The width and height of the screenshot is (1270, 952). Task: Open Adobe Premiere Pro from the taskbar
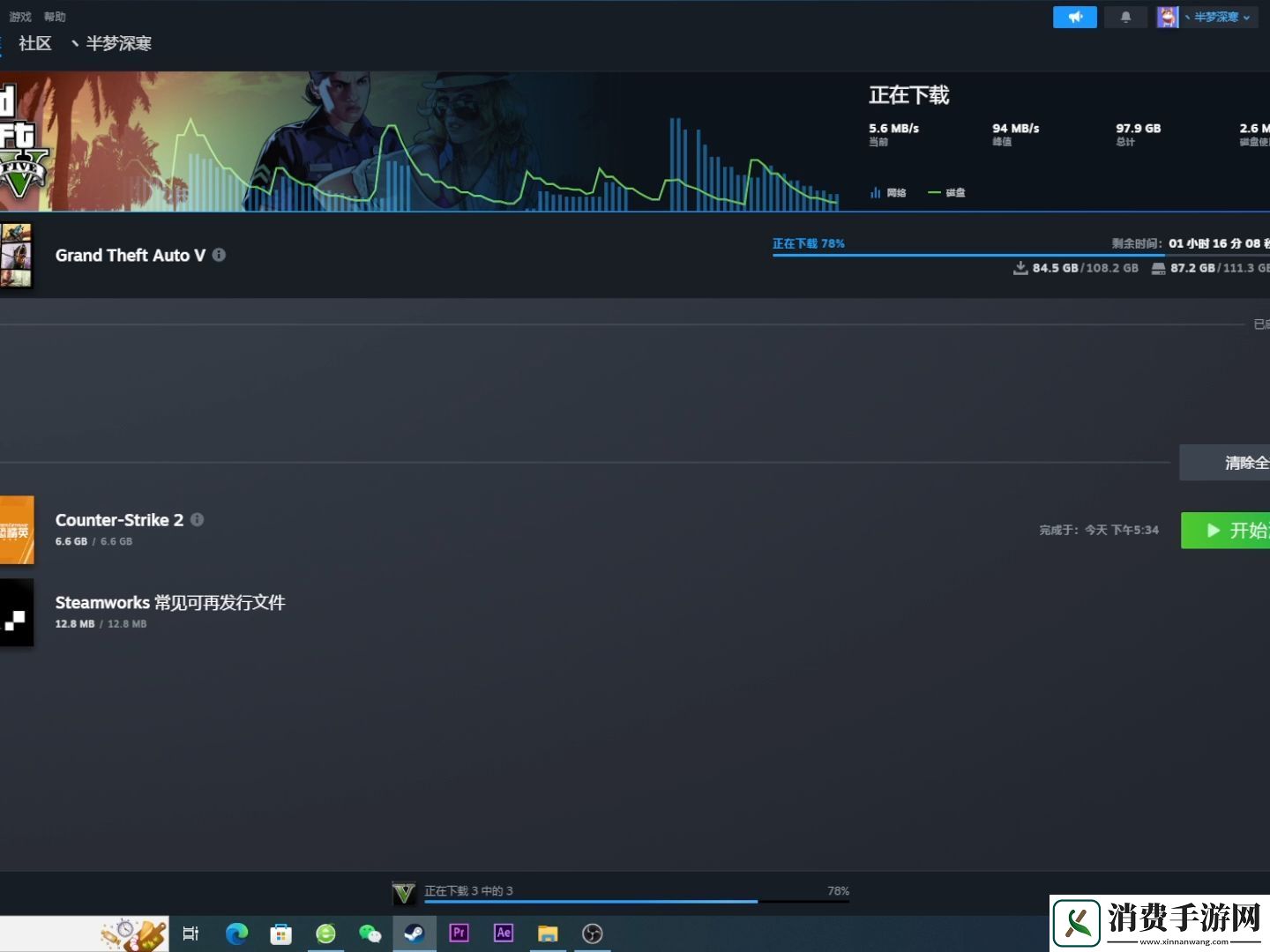click(x=459, y=933)
